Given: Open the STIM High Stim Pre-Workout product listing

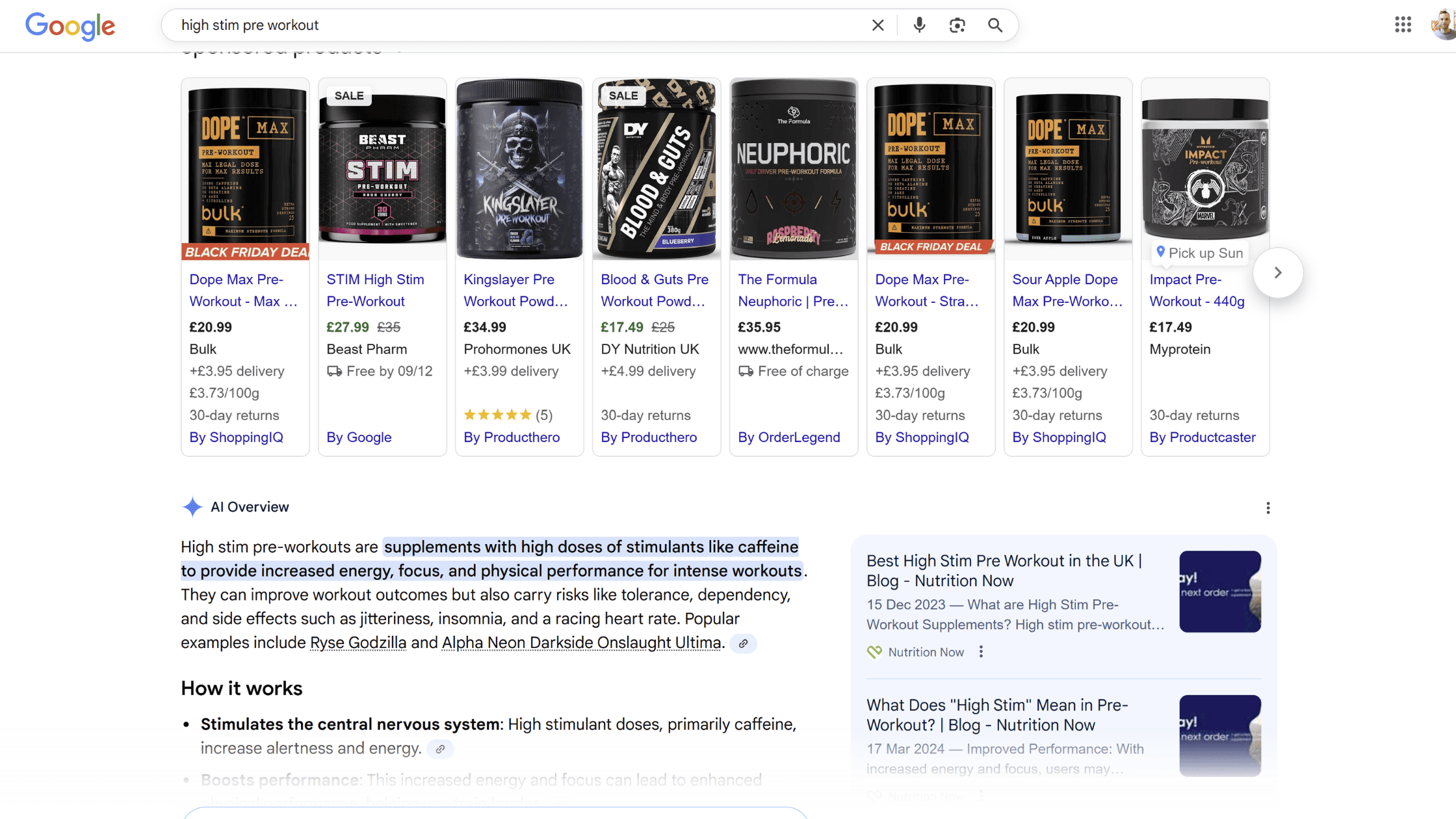Looking at the screenshot, I should click(375, 290).
